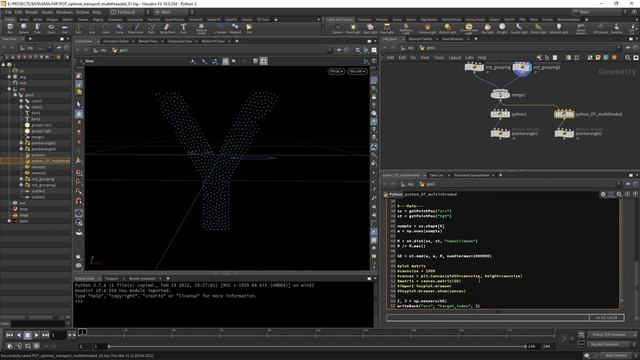640x360 pixels.
Task: Stop playback
Action: point(27,335)
